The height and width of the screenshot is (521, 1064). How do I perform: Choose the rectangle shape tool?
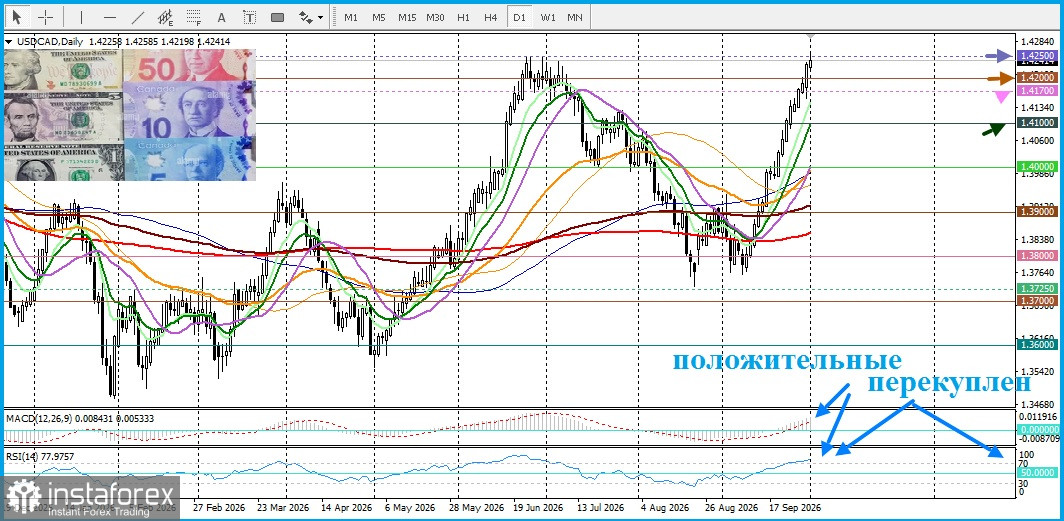278,17
